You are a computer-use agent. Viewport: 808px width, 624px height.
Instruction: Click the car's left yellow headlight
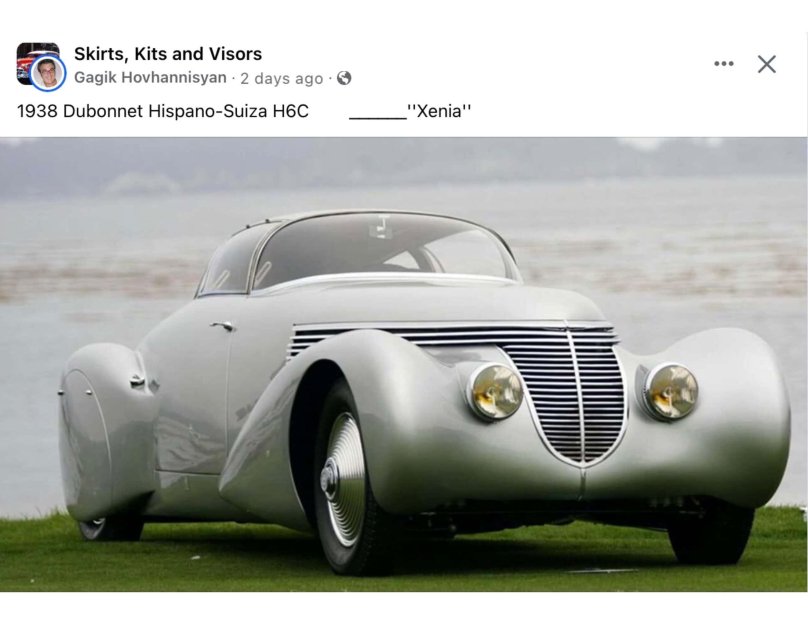[x=496, y=392]
